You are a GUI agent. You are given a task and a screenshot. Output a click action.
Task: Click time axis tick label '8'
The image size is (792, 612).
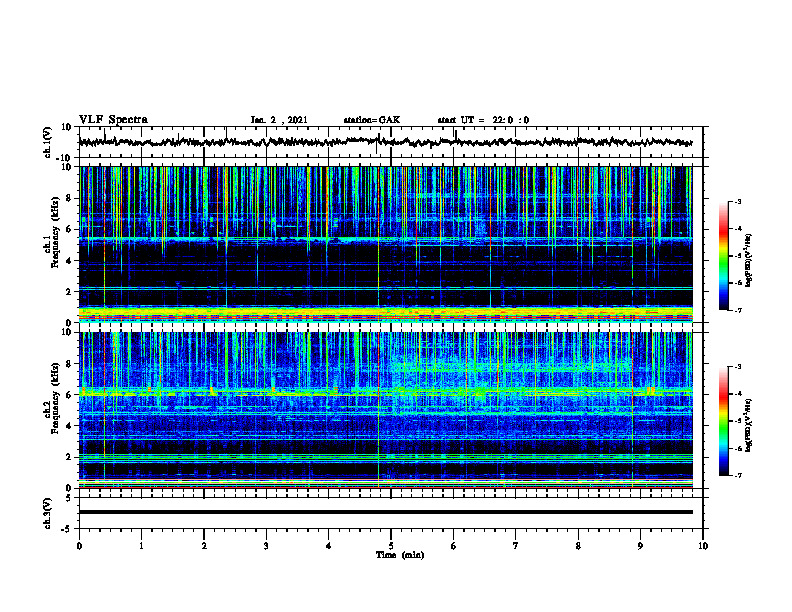tap(578, 546)
